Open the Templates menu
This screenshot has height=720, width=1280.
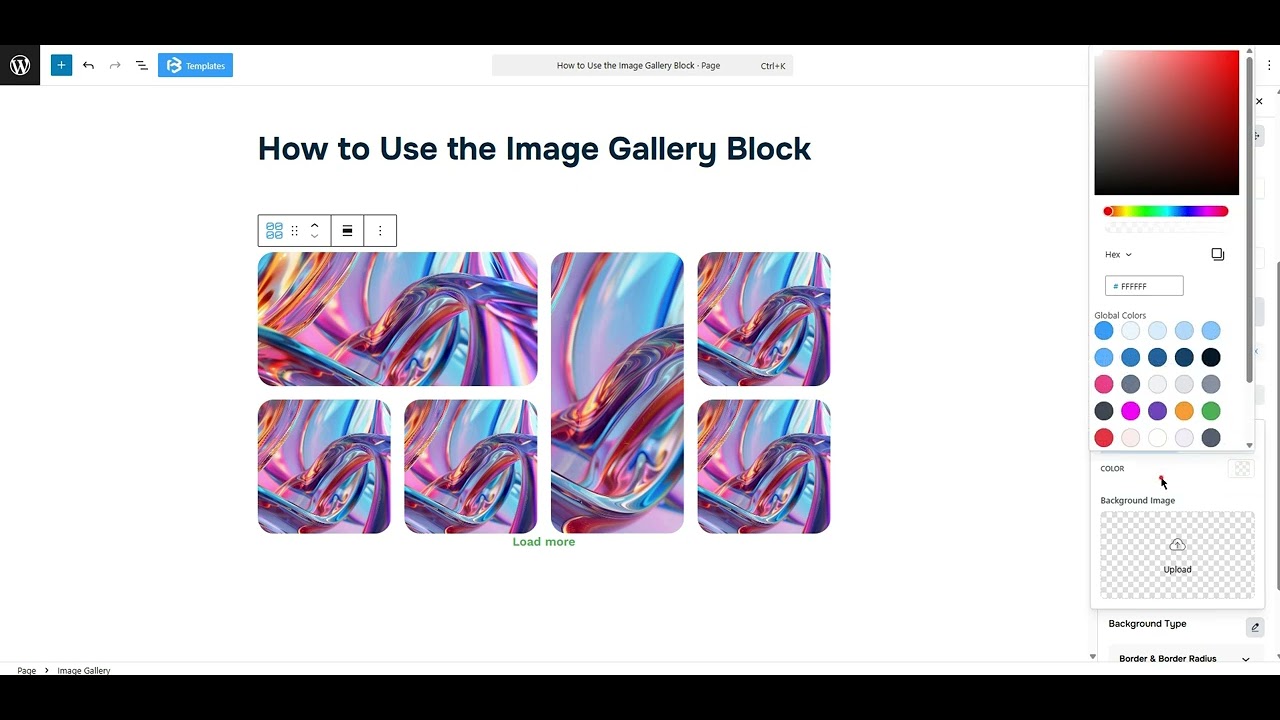click(x=195, y=65)
